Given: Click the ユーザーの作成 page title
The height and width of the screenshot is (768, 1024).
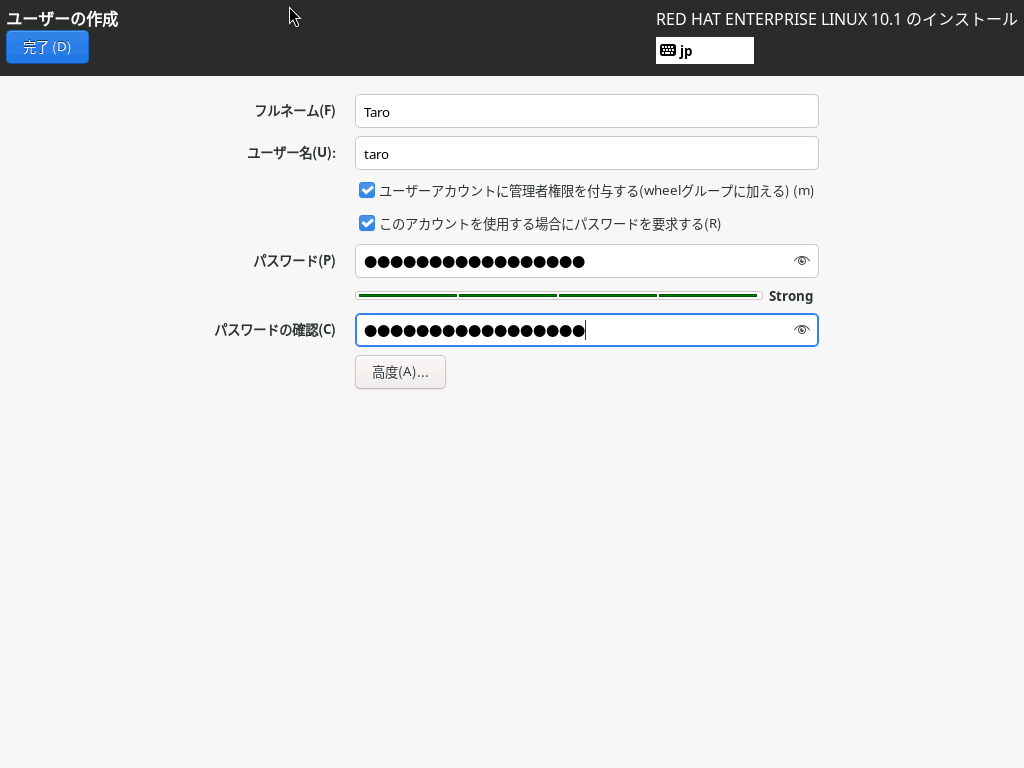Looking at the screenshot, I should tap(62, 19).
